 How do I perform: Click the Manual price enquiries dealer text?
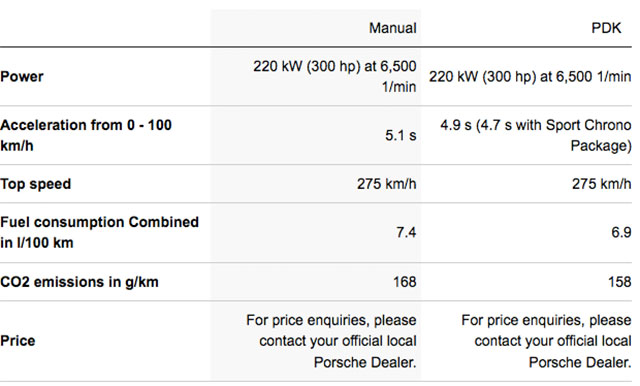(331, 341)
